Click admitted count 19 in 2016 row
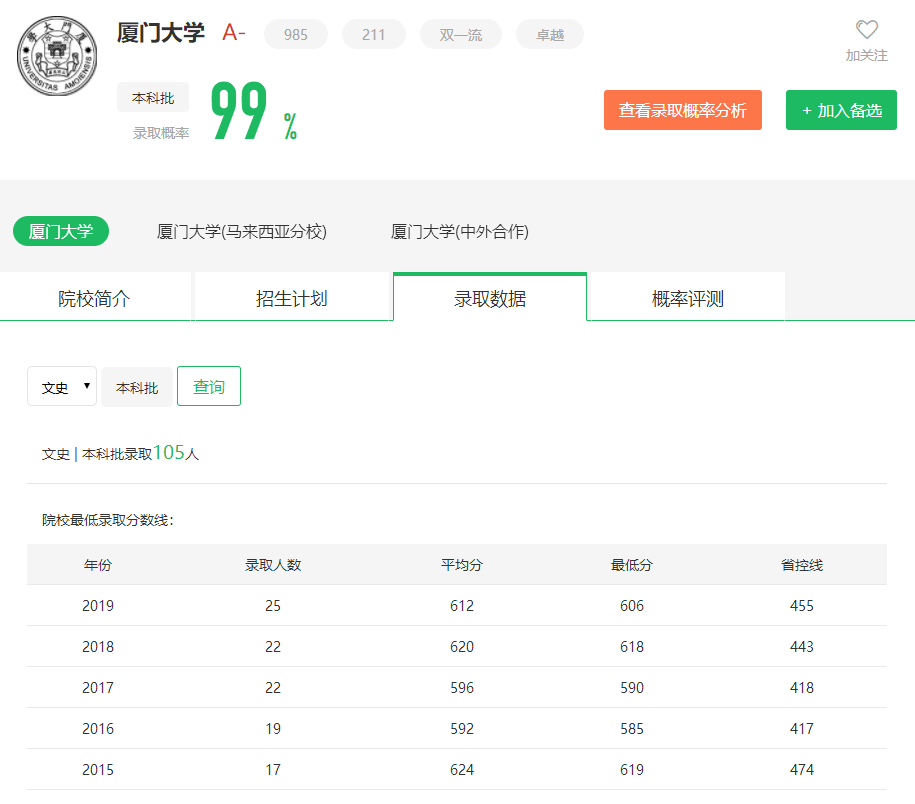Image resolution: width=915 pixels, height=804 pixels. 273,728
